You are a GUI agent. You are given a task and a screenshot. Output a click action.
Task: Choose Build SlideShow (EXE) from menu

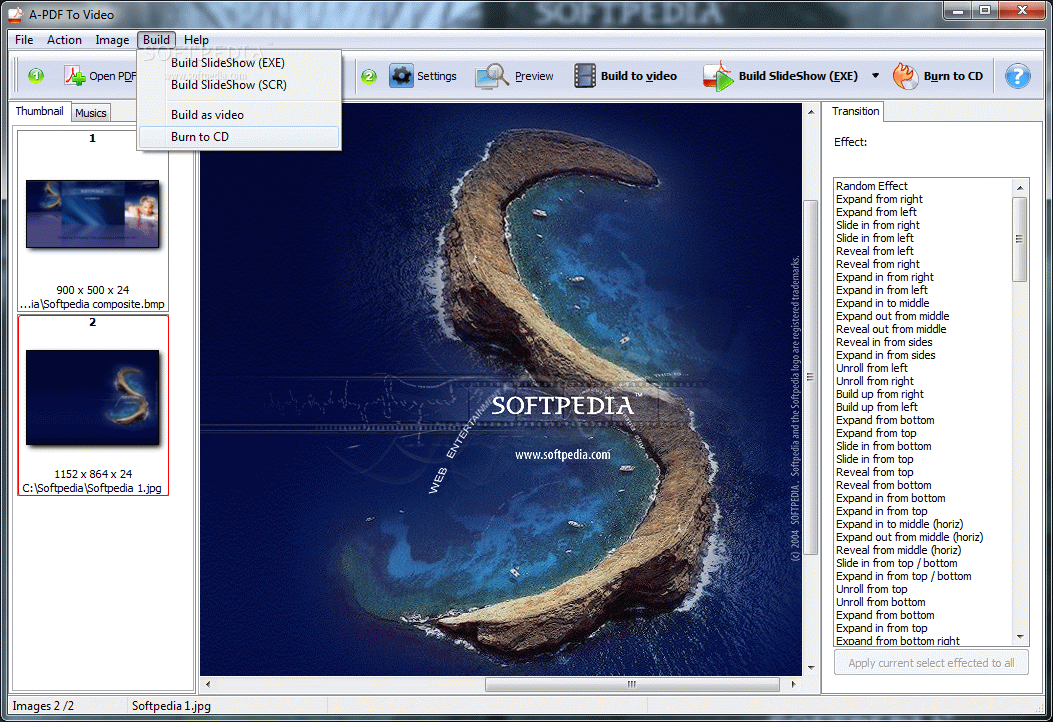tap(239, 62)
